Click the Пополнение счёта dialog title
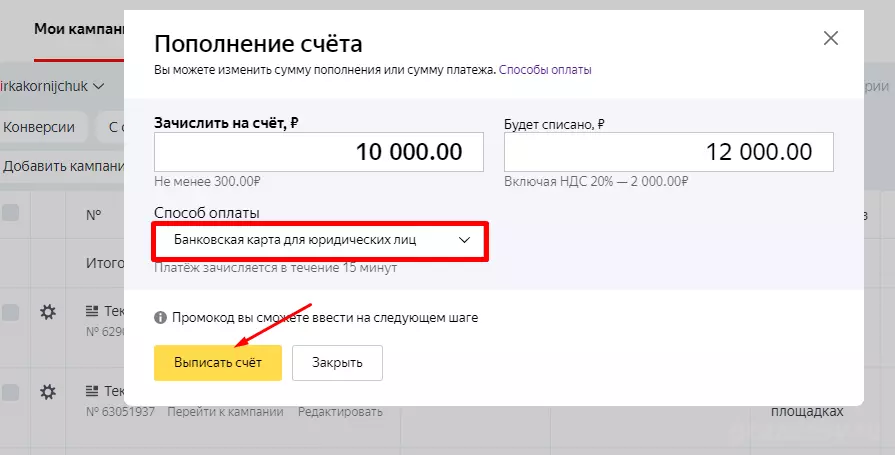 (258, 44)
